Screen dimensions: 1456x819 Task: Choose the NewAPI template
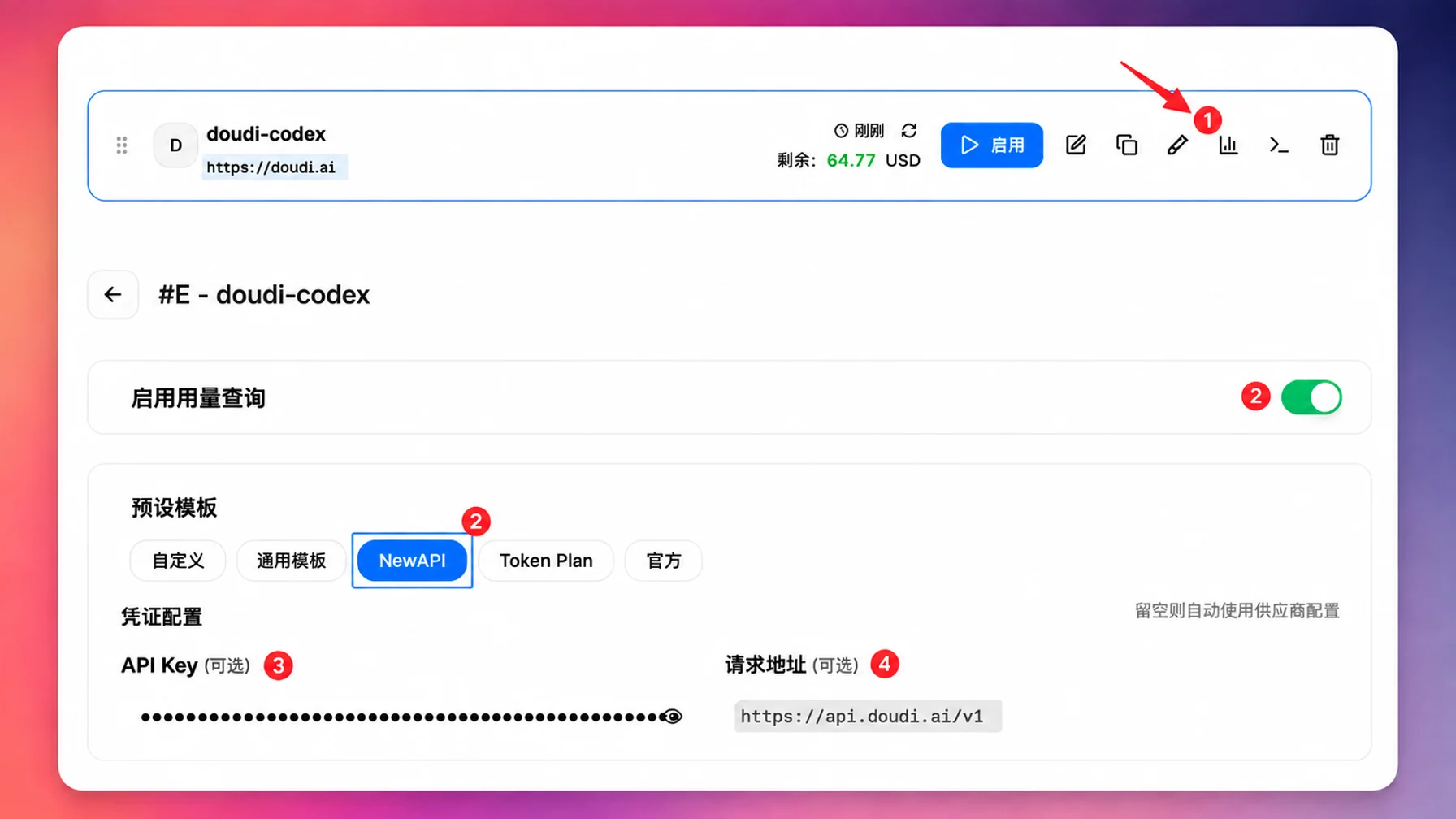(412, 561)
